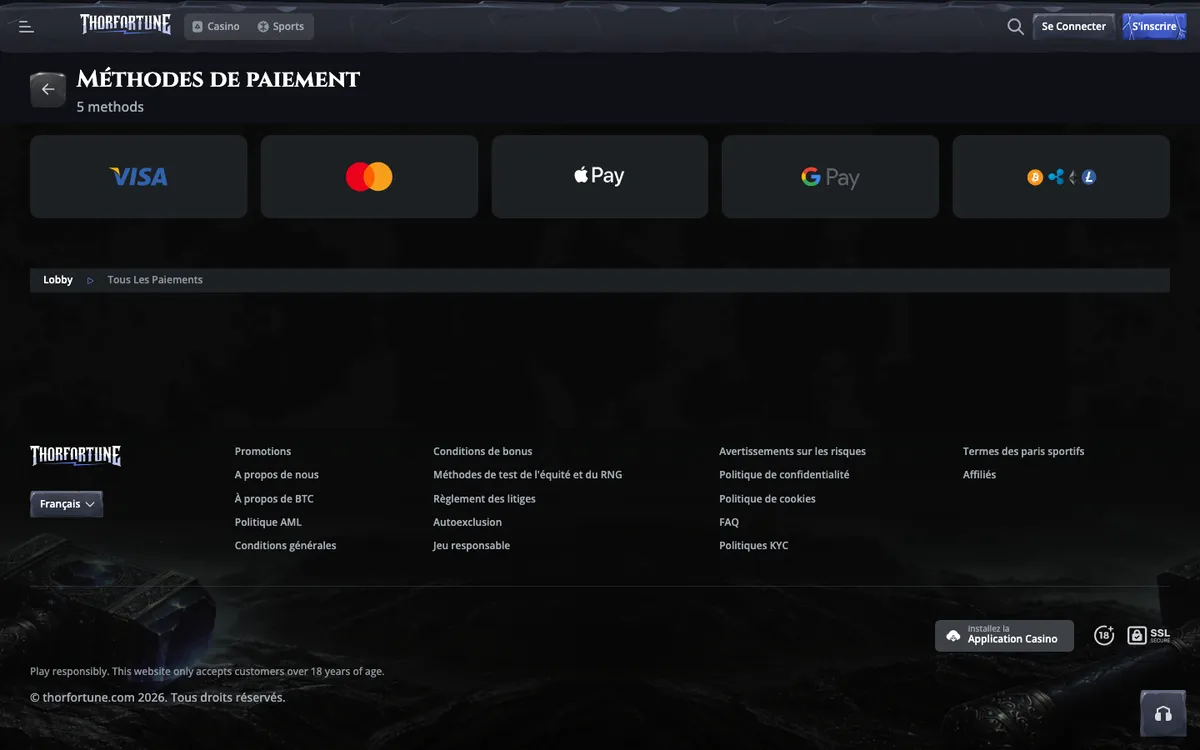Click the Méthodes de paiement heading
Image resolution: width=1200 pixels, height=750 pixels.
(x=218, y=80)
